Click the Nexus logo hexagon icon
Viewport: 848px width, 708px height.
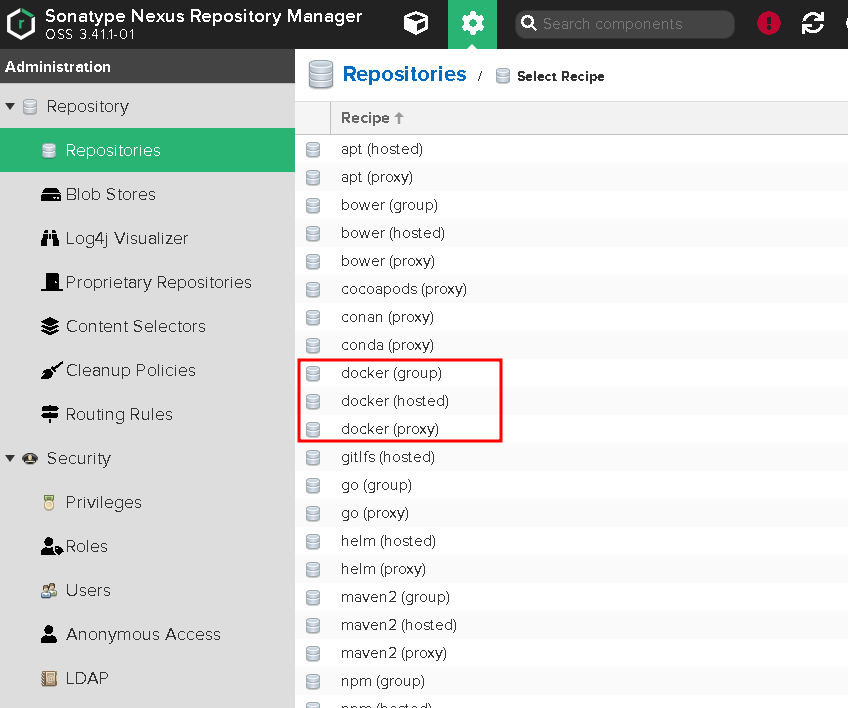(x=21, y=24)
